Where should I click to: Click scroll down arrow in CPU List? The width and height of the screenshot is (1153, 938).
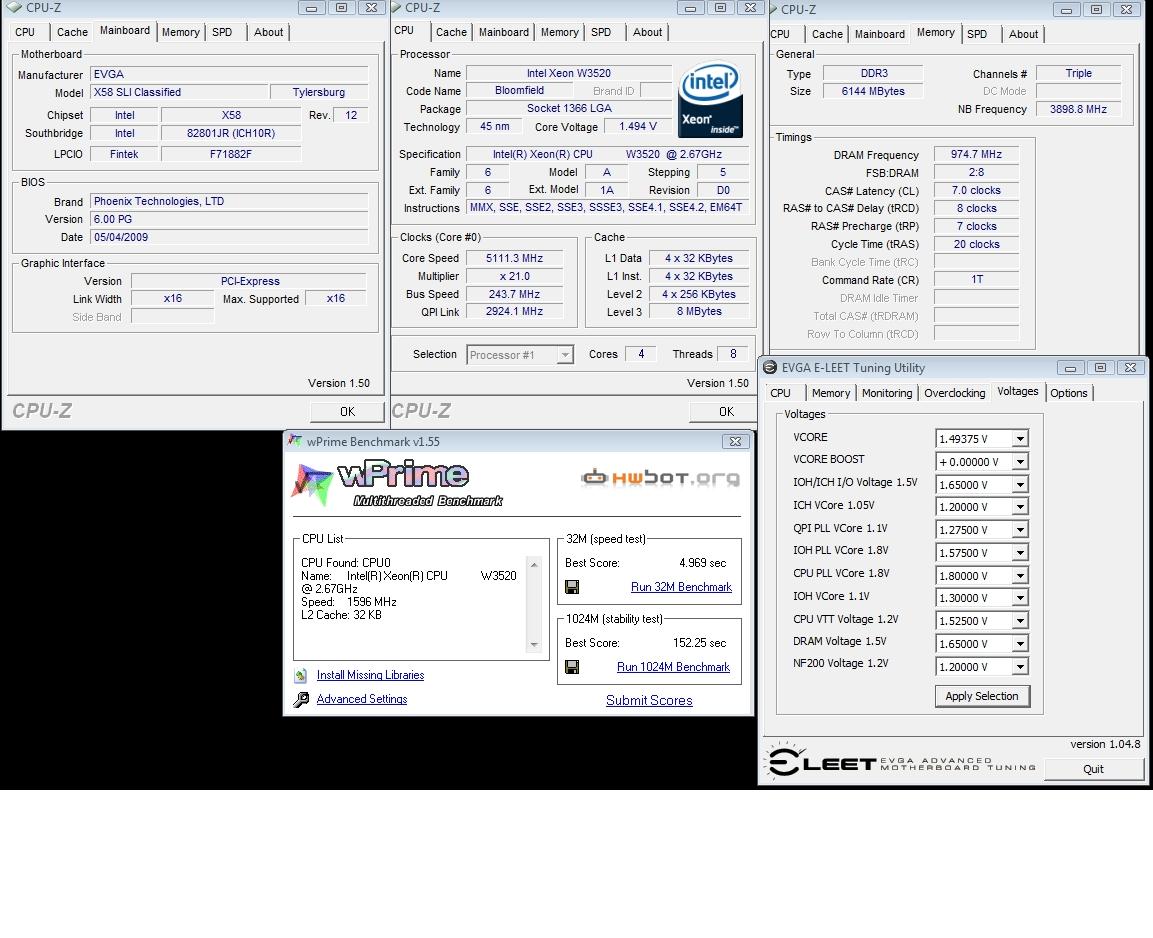tap(534, 645)
